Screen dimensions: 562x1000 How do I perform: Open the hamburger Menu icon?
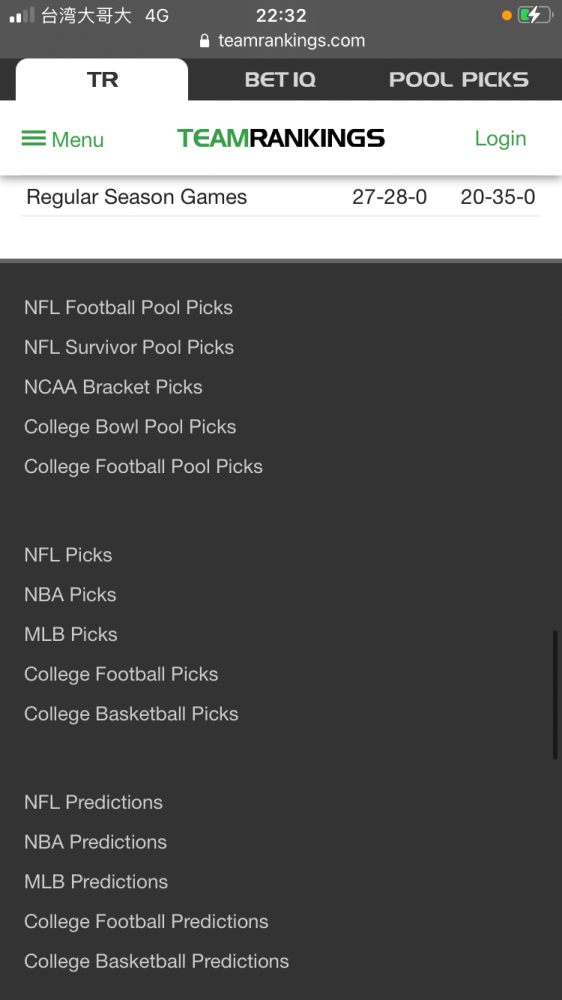[34, 138]
